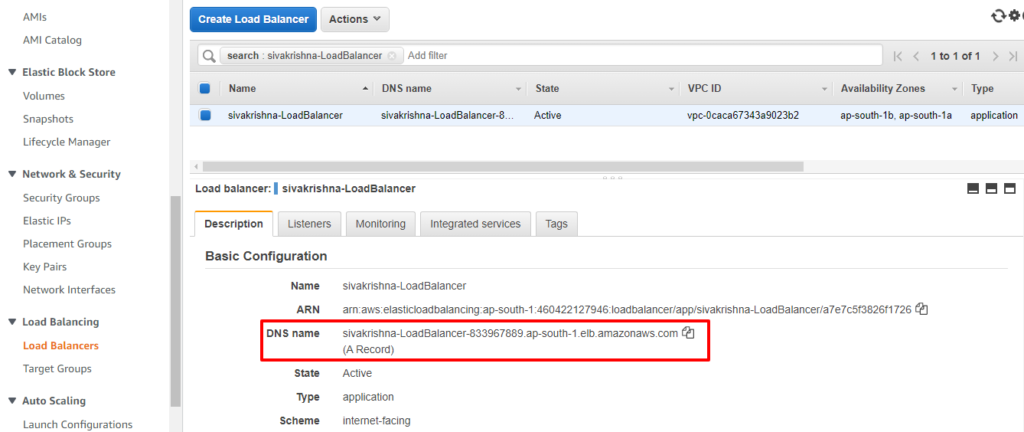
Task: Remove the sivakrishna-LoadBalancer search filter
Action: click(391, 56)
